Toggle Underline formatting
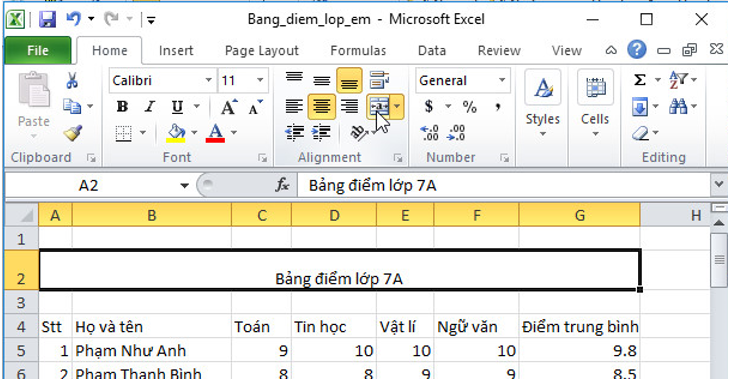The width and height of the screenshot is (729, 382). [x=177, y=107]
